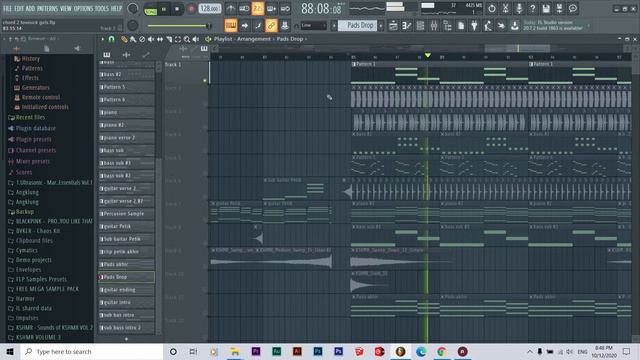The height and width of the screenshot is (360, 640).
Task: Open the Browser view button
Action: [447, 26]
